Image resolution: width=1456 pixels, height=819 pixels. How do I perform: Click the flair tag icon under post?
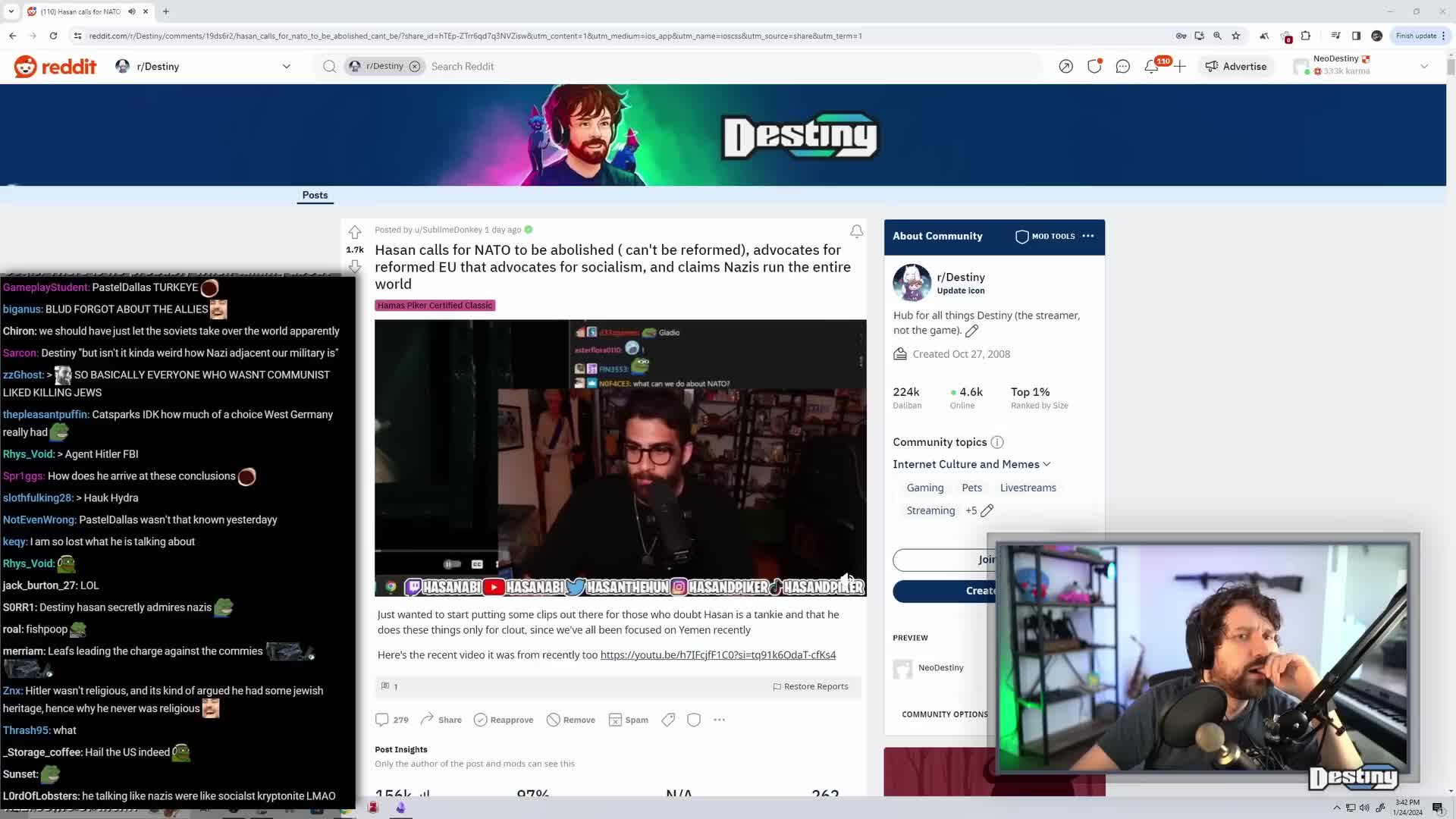tap(668, 720)
